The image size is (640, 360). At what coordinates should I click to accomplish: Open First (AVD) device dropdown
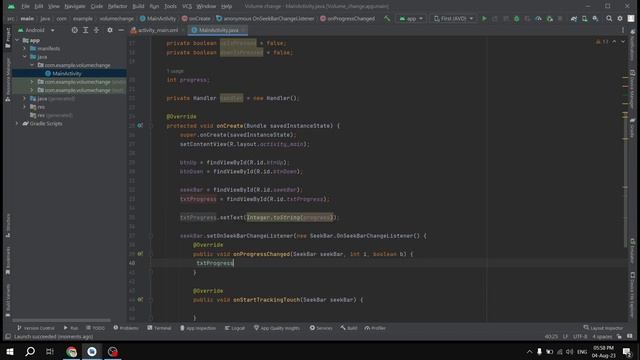click(x=453, y=18)
